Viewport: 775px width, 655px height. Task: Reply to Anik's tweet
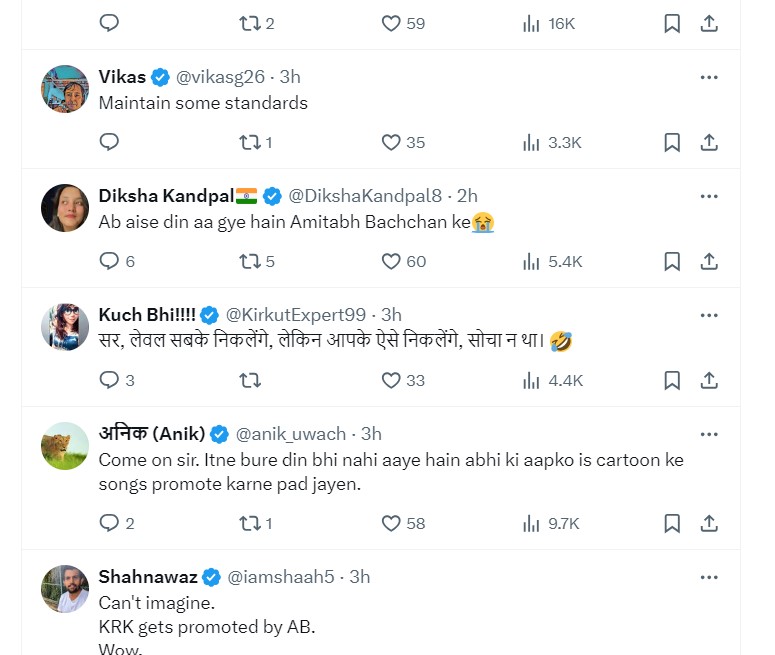pos(109,523)
